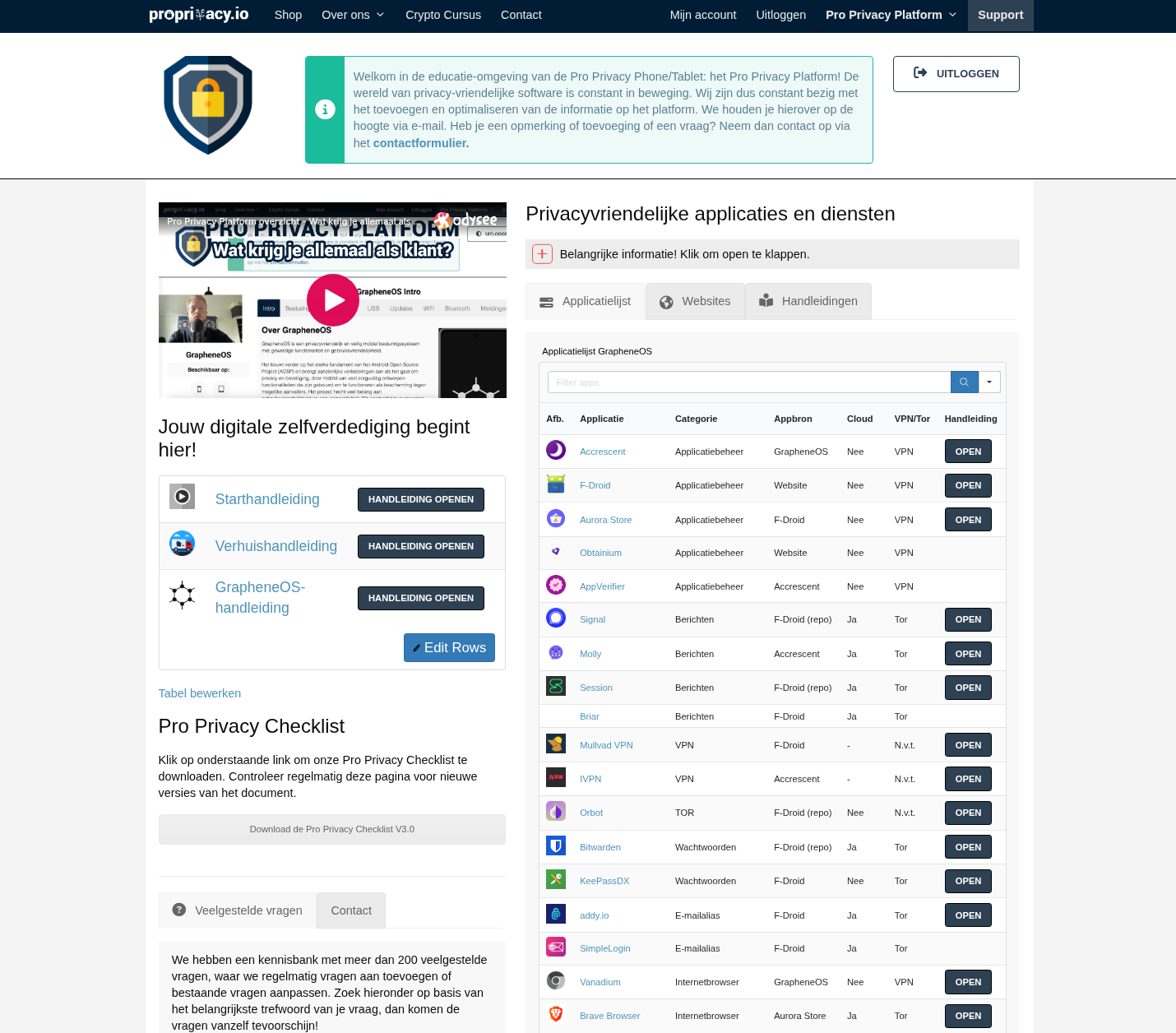
Task: Switch to the Websites tab
Action: [x=695, y=301]
